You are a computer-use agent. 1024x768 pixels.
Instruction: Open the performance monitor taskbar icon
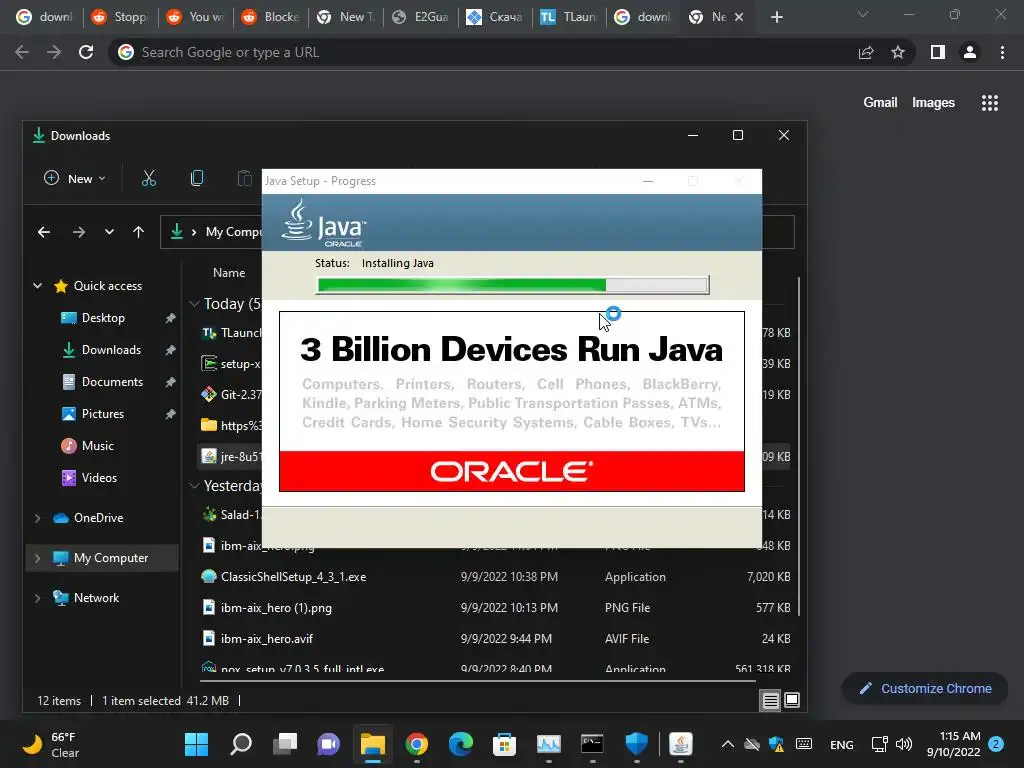click(549, 744)
